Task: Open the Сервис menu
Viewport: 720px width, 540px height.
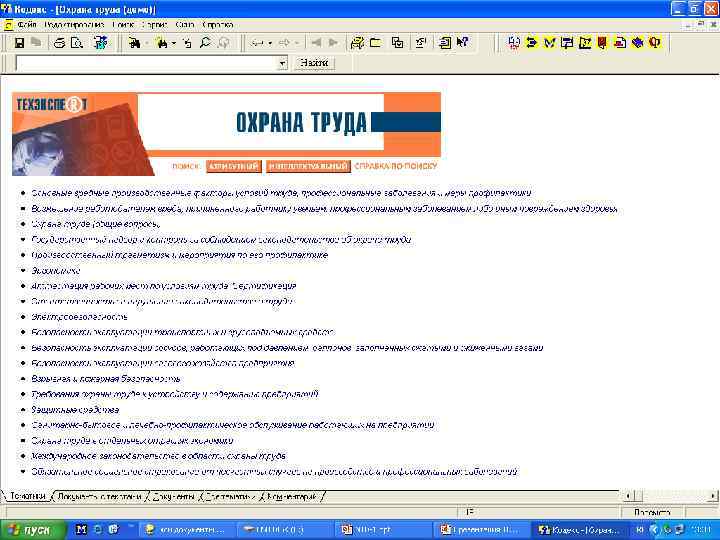Action: pyautogui.click(x=154, y=25)
